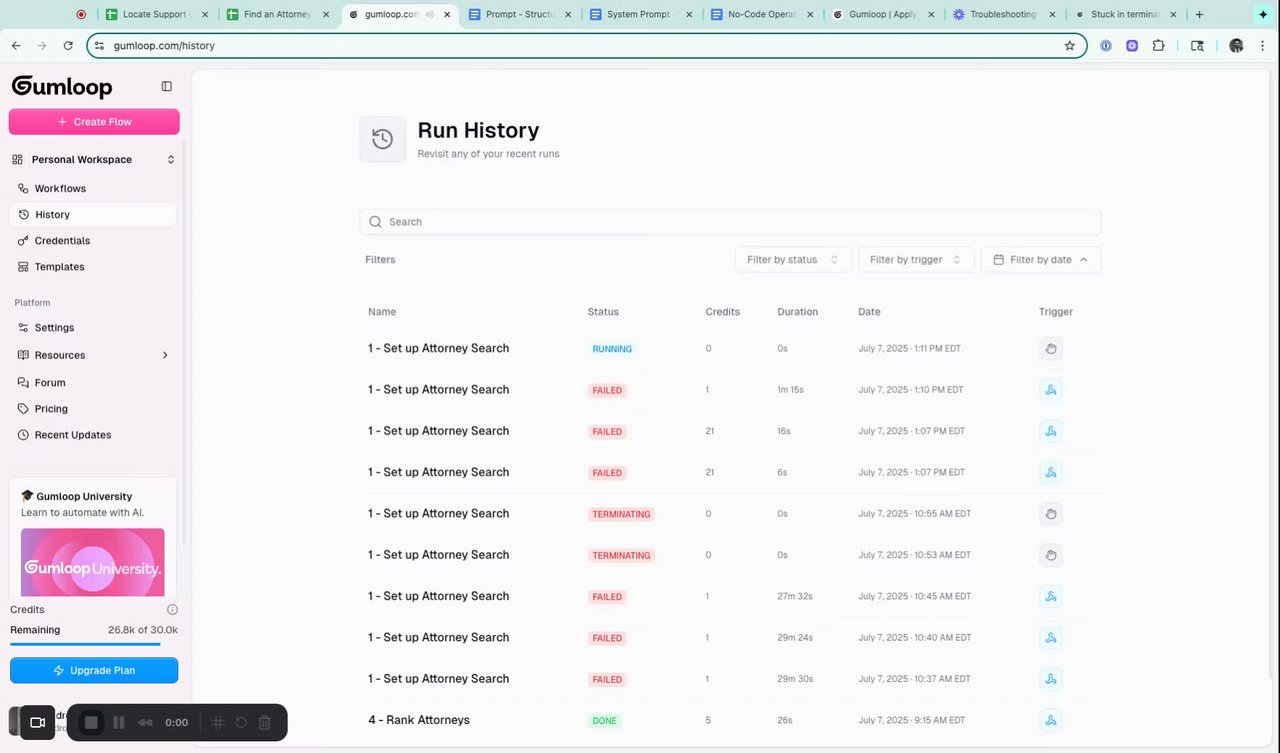Click hand trigger icon for 10:55 AM run
Image resolution: width=1280 pixels, height=753 pixels.
coord(1050,514)
